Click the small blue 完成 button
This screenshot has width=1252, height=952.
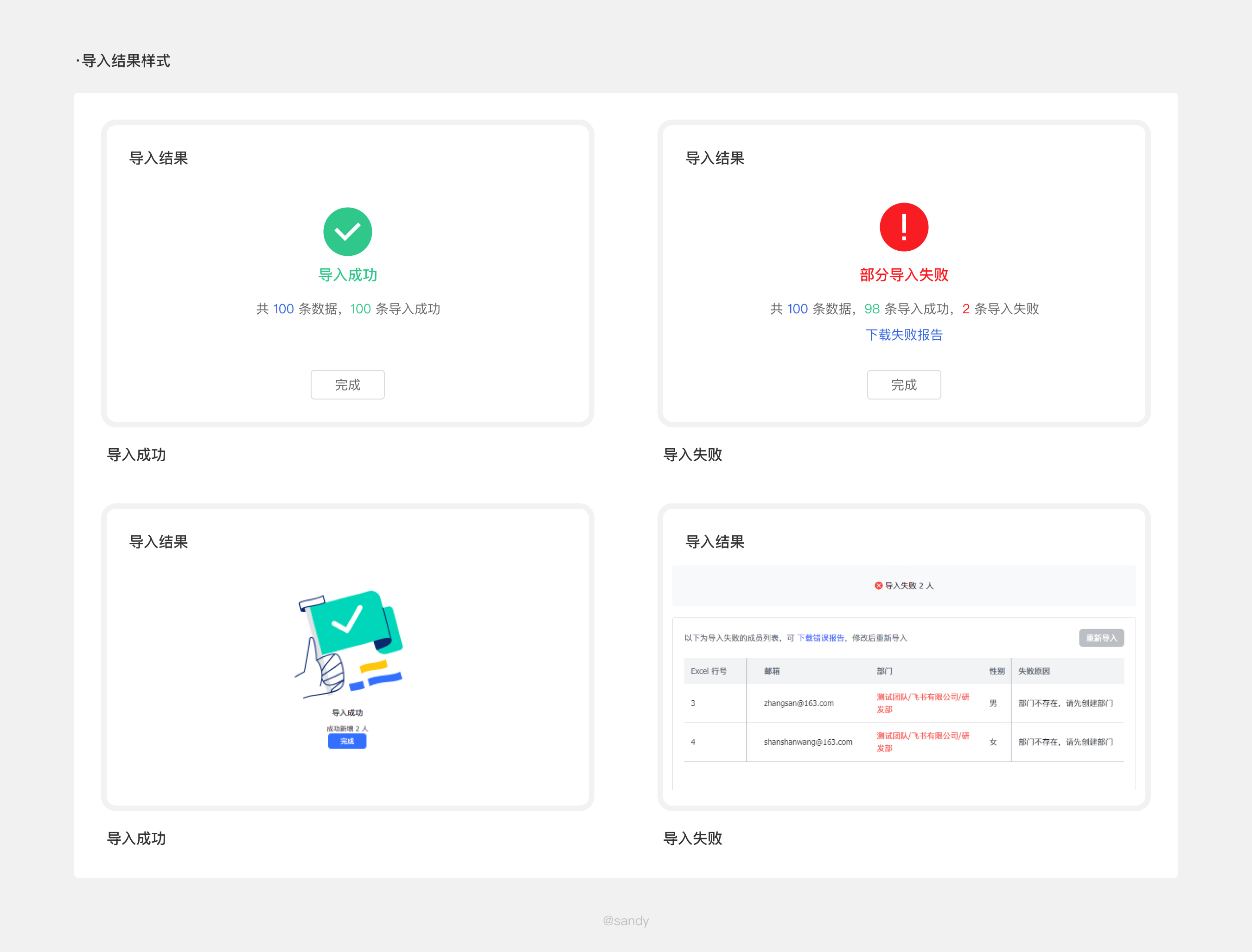click(347, 741)
